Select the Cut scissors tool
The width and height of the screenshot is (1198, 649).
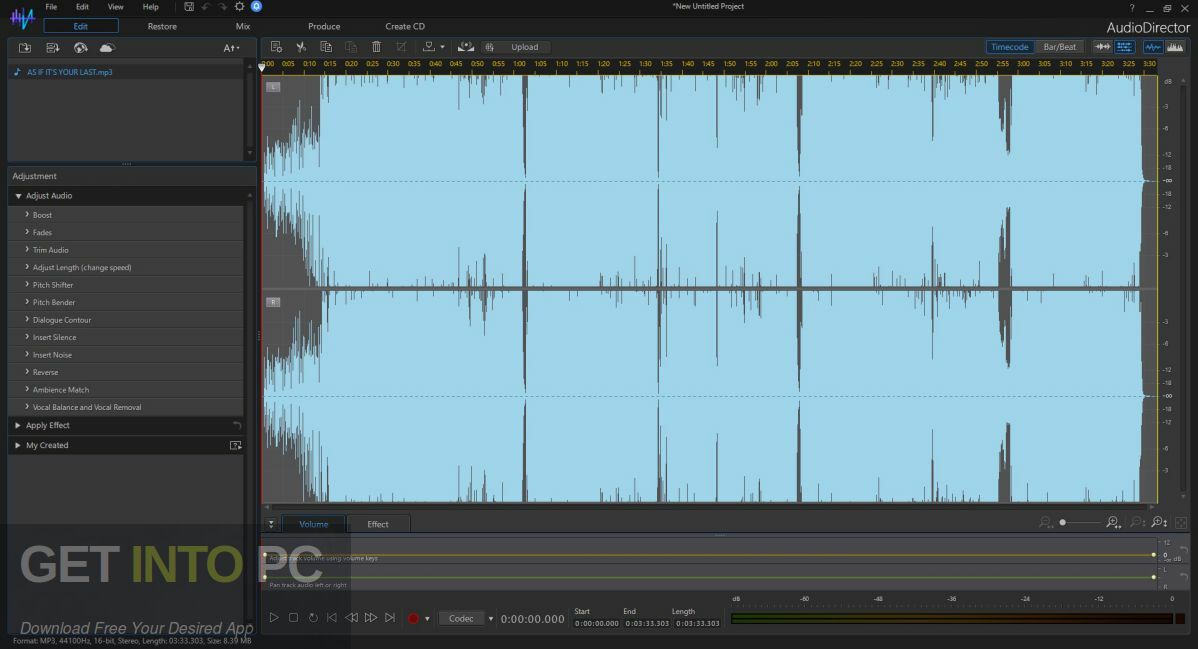tap(301, 47)
